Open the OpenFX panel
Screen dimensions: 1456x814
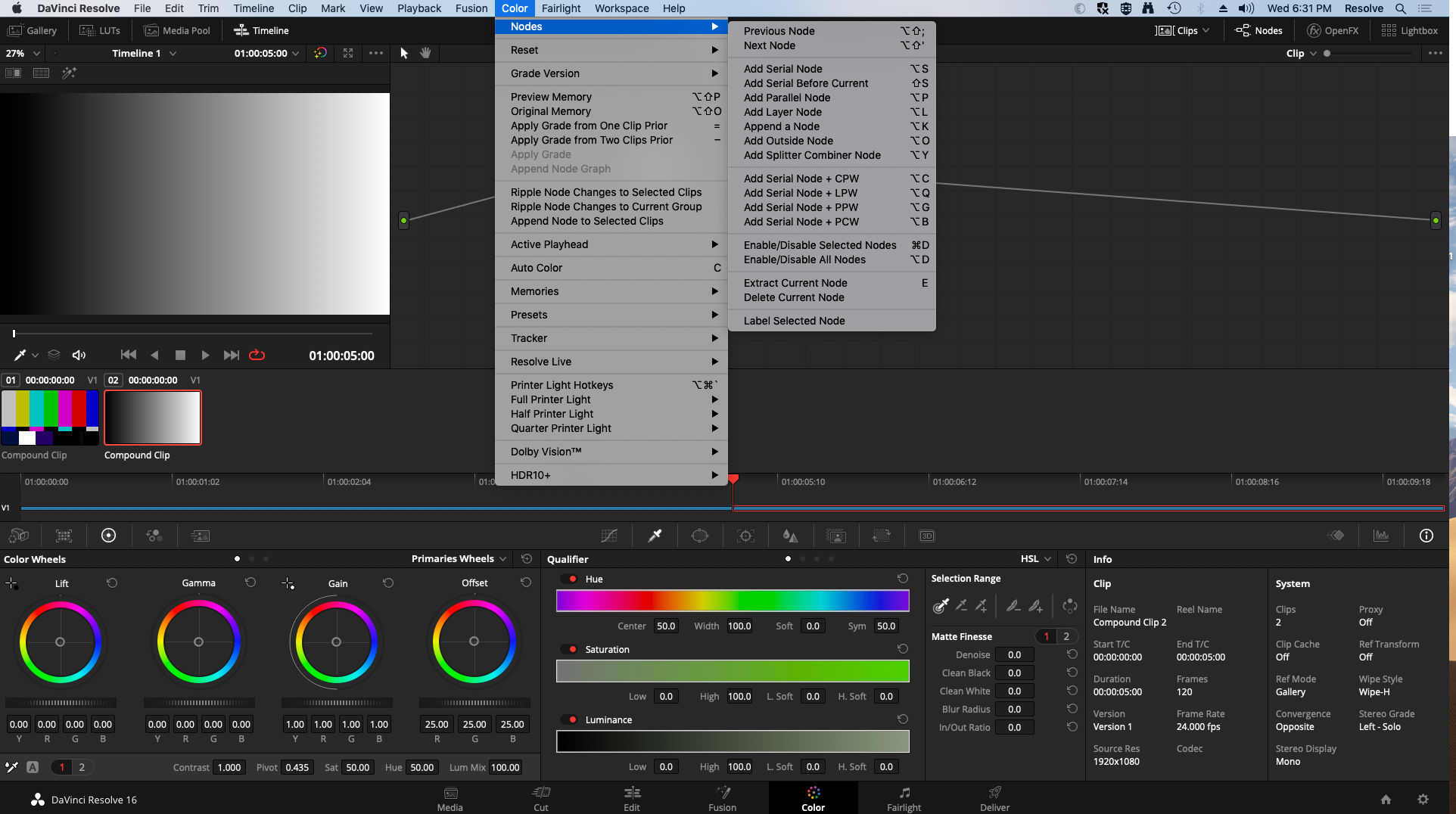pyautogui.click(x=1333, y=30)
